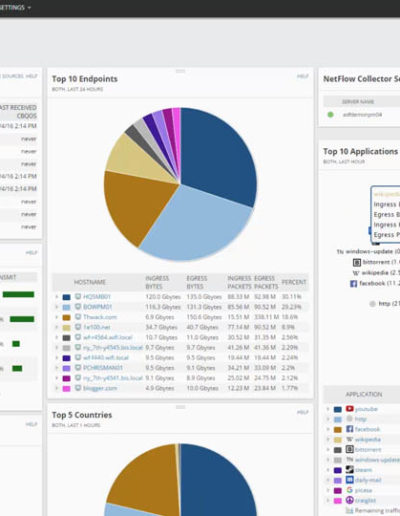The width and height of the screenshot is (400, 516).
Task: Click the bittorrent icon in Application table
Action: click(x=349, y=449)
